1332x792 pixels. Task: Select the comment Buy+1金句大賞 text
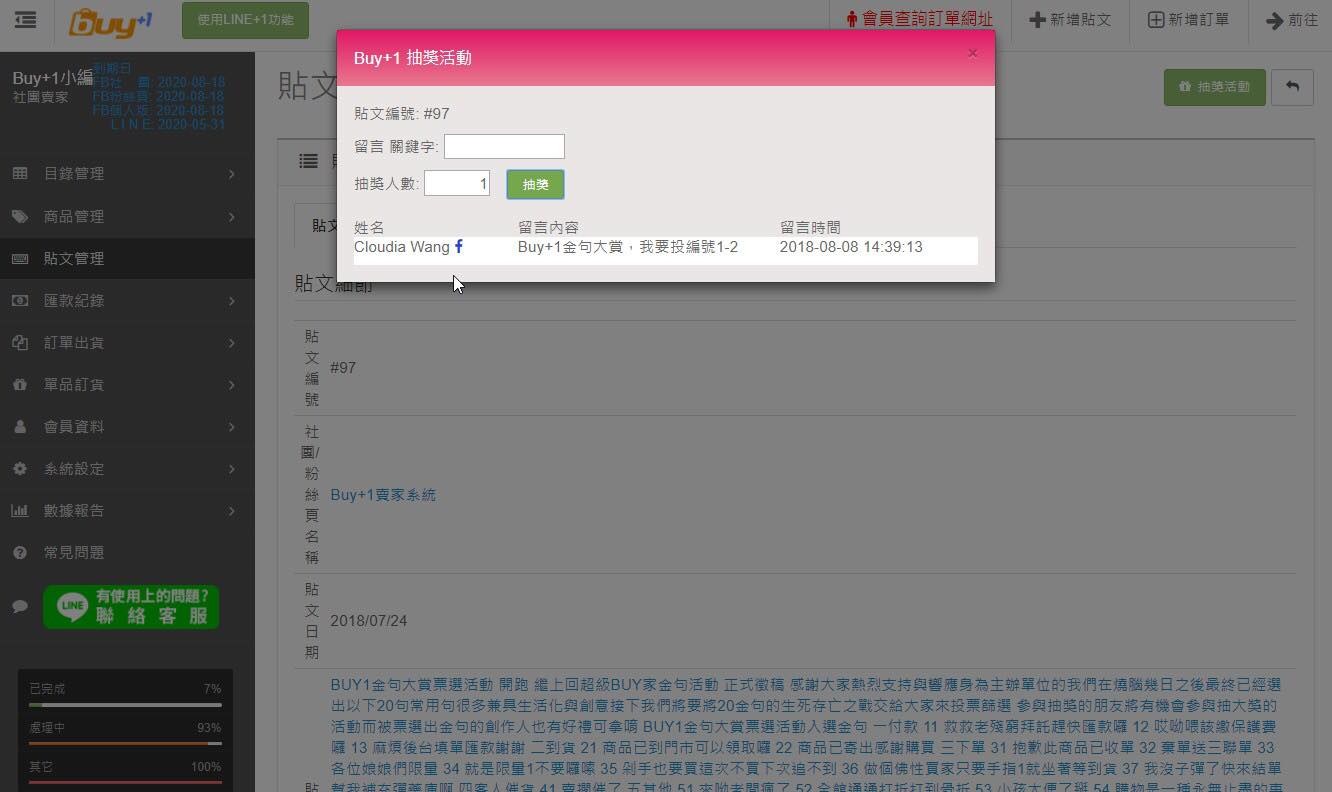(x=628, y=247)
